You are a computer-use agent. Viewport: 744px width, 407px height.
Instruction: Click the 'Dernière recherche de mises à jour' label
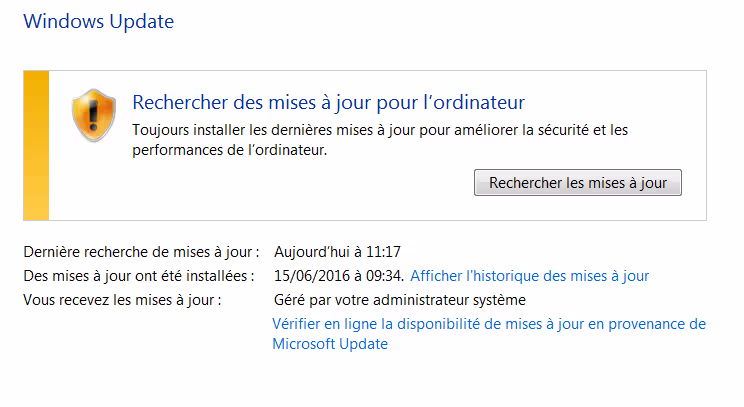(141, 252)
